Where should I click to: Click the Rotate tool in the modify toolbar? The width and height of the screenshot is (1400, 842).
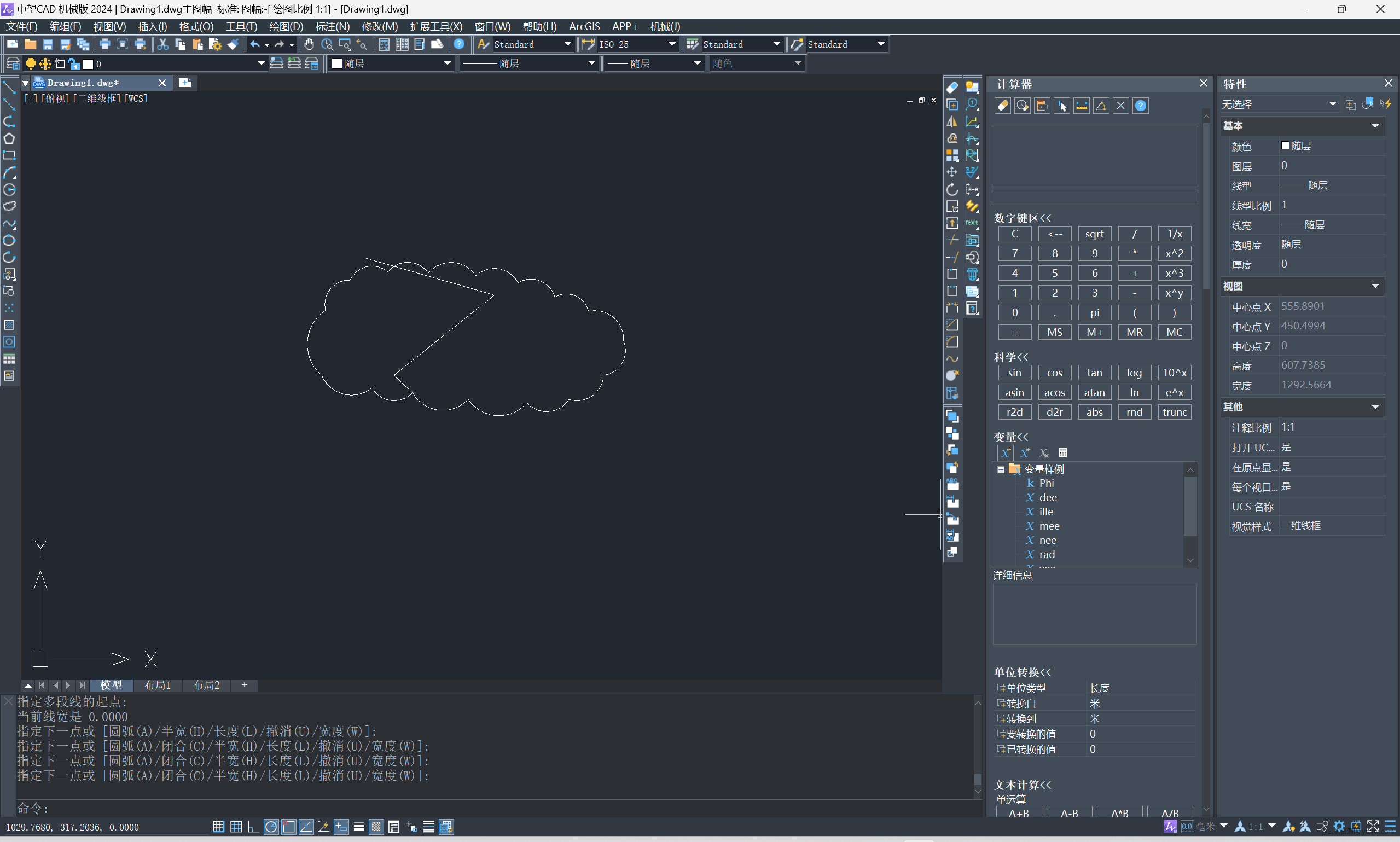pos(952,189)
